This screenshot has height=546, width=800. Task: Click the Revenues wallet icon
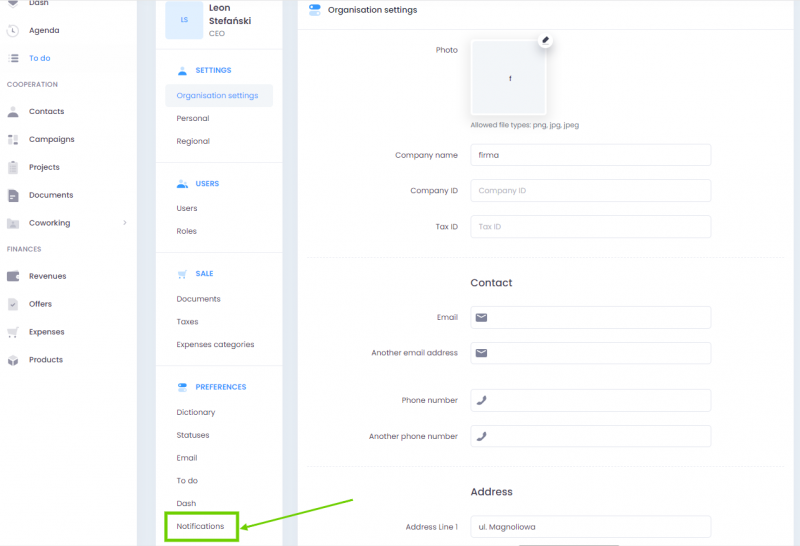13,276
